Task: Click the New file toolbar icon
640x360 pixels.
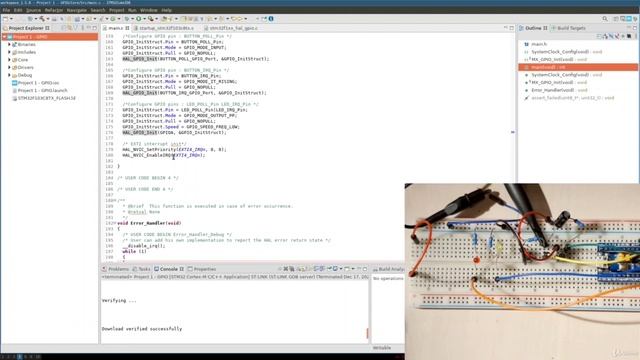Action: pyautogui.click(x=5, y=19)
